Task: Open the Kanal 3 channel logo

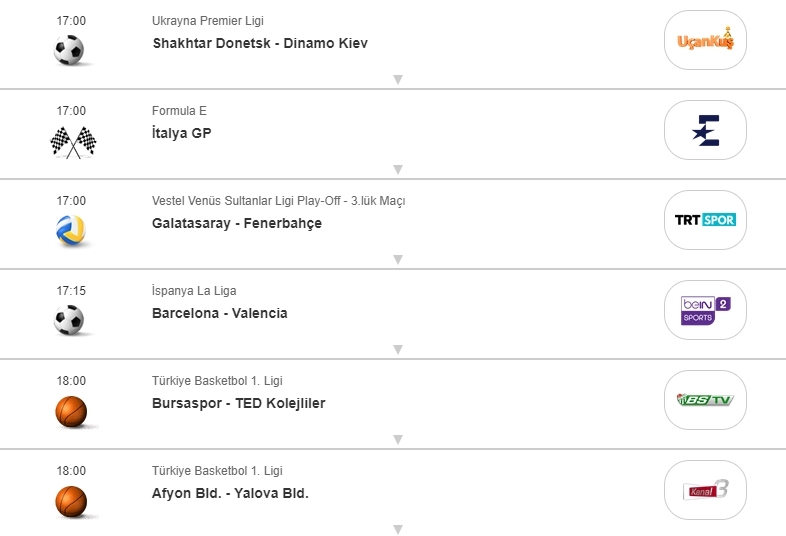Action: tap(705, 490)
